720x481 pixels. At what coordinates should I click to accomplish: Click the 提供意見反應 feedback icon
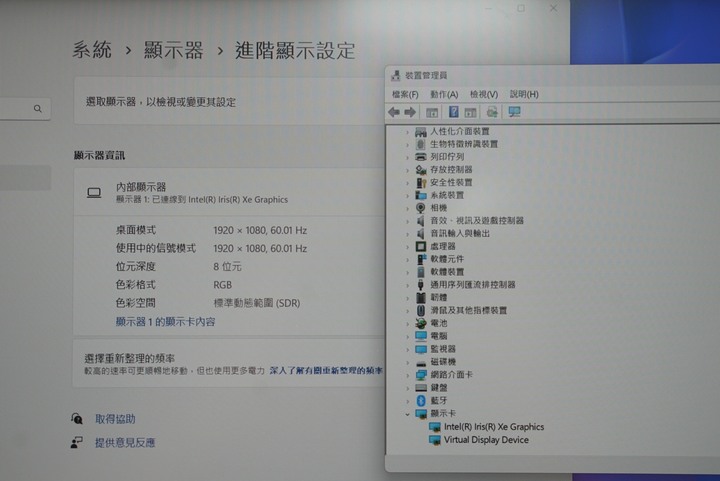click(77, 442)
